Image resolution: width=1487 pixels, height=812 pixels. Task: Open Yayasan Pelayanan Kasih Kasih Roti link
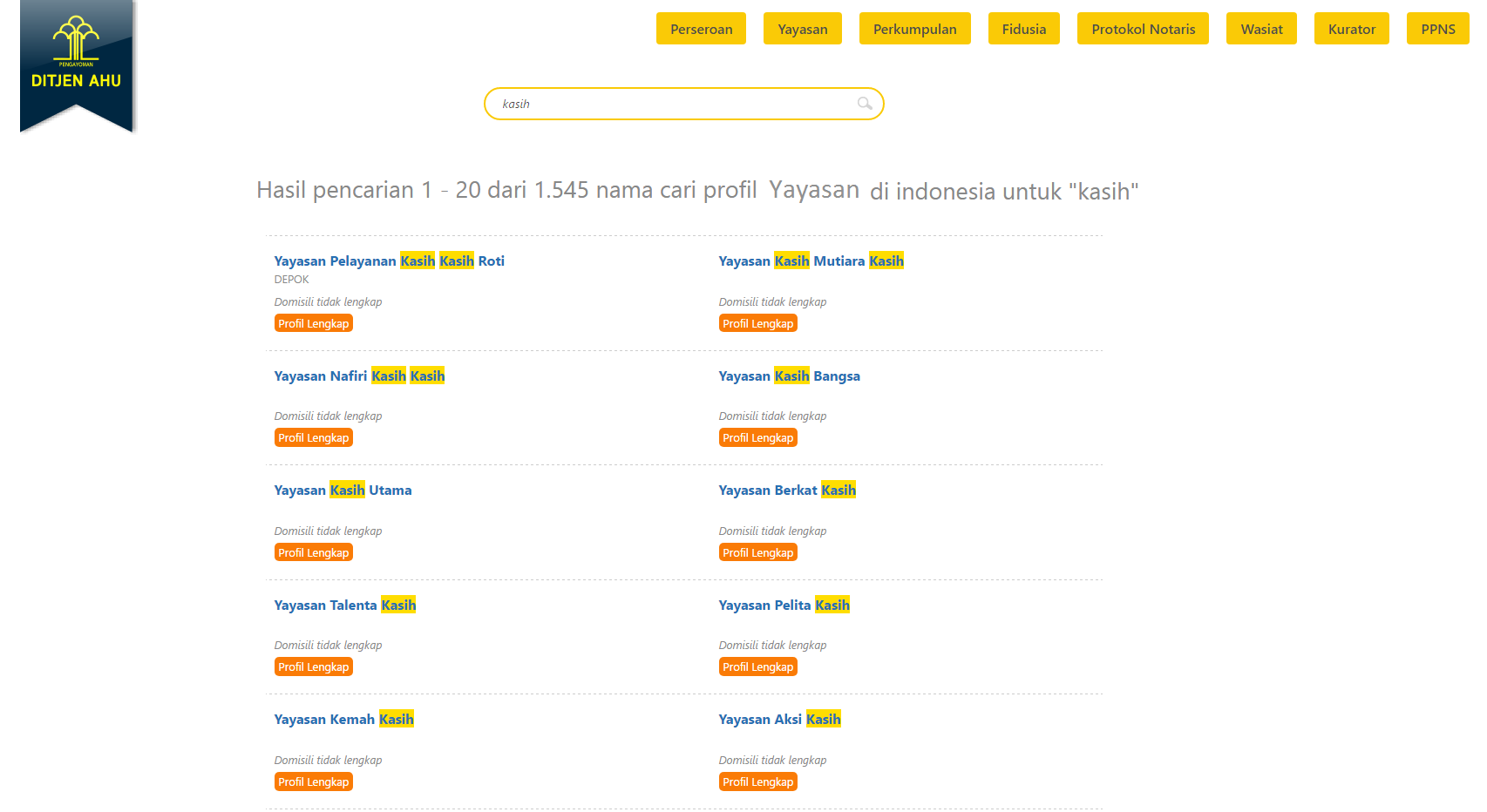coord(389,261)
